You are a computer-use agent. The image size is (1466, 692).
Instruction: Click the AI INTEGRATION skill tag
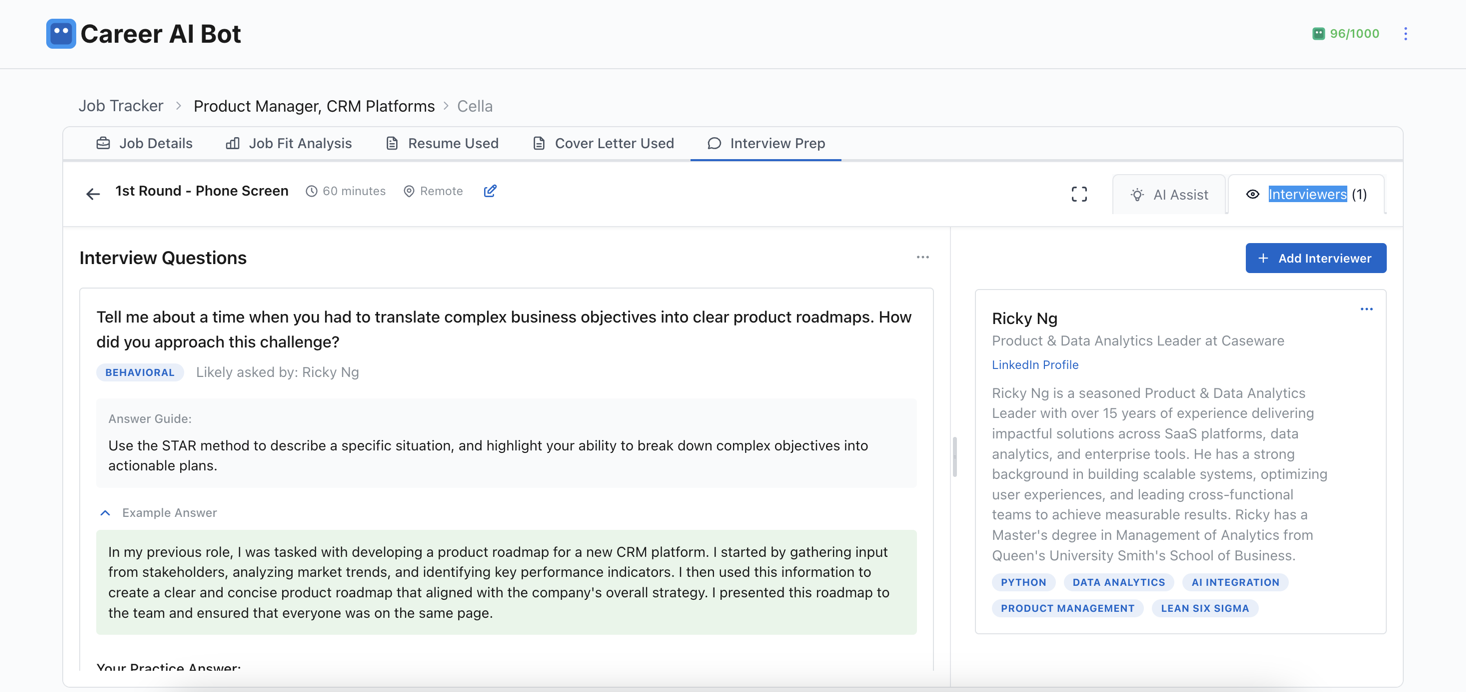pyautogui.click(x=1236, y=582)
